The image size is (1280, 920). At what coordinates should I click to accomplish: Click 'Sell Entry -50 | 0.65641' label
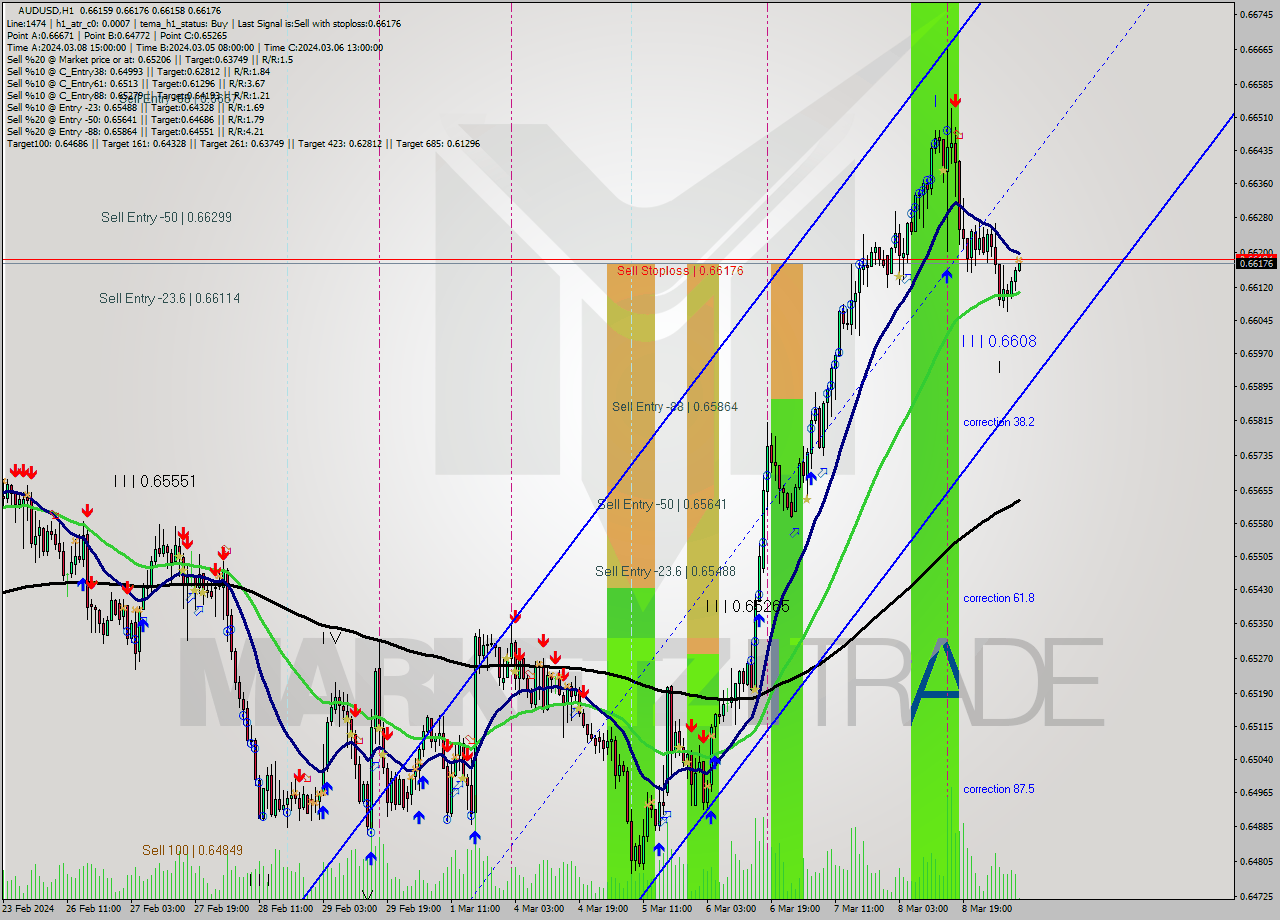pyautogui.click(x=663, y=504)
